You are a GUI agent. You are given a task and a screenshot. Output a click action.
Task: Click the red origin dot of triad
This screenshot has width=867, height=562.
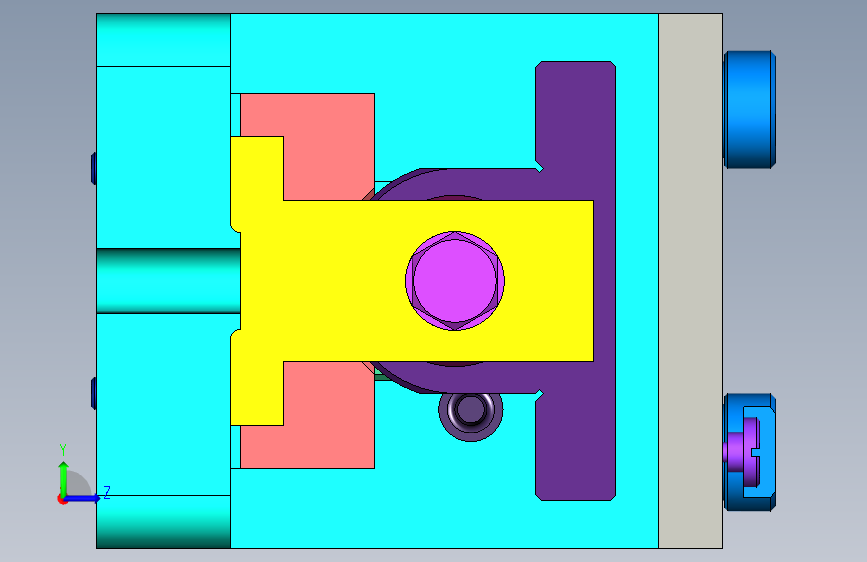coord(62,499)
